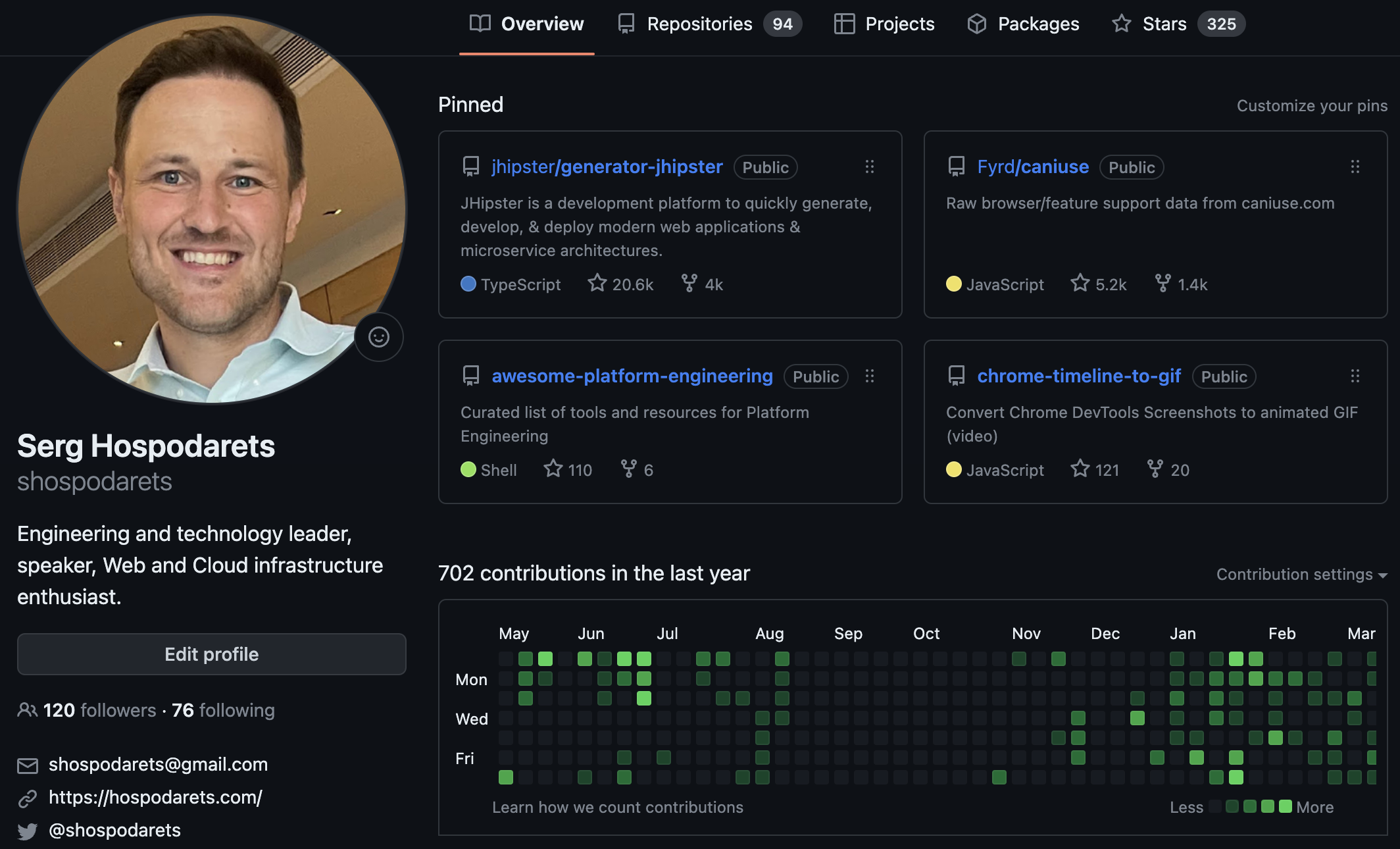Click the set status smiley icon
This screenshot has height=849, width=1400.
378,337
